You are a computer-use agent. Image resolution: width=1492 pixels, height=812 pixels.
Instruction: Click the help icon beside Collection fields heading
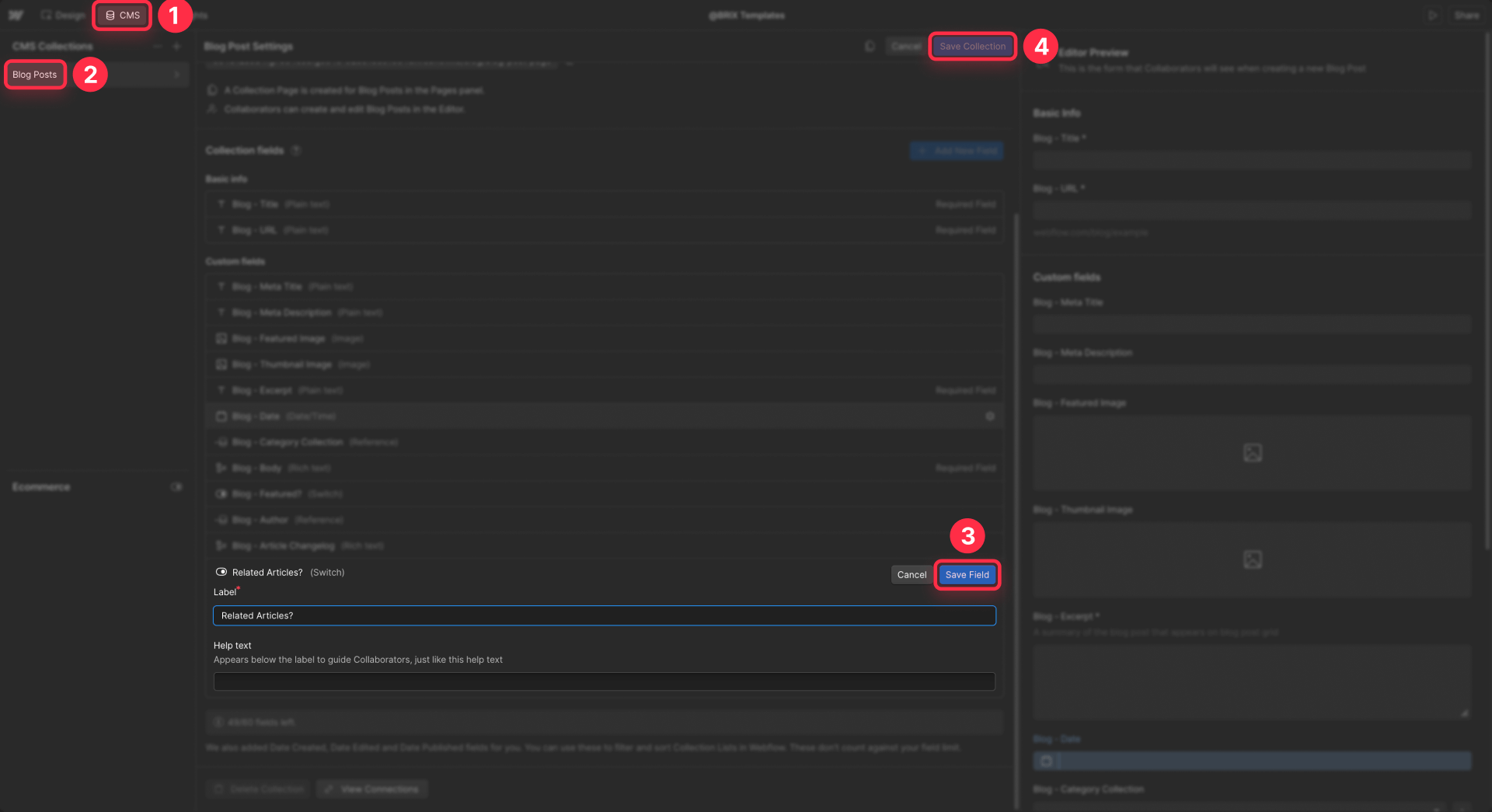point(296,150)
